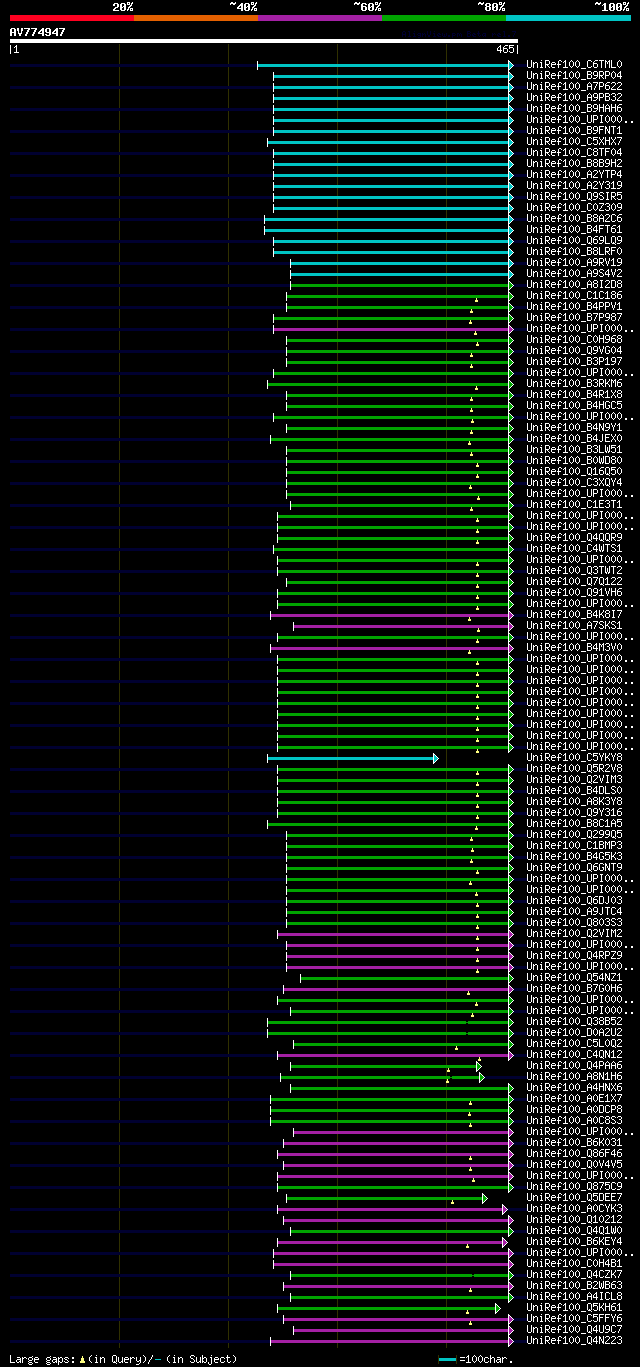Viewport: 640px width, 1367px height.
Task: Select the UniRef100_Q4RPZ9 label
Action: coord(574,956)
